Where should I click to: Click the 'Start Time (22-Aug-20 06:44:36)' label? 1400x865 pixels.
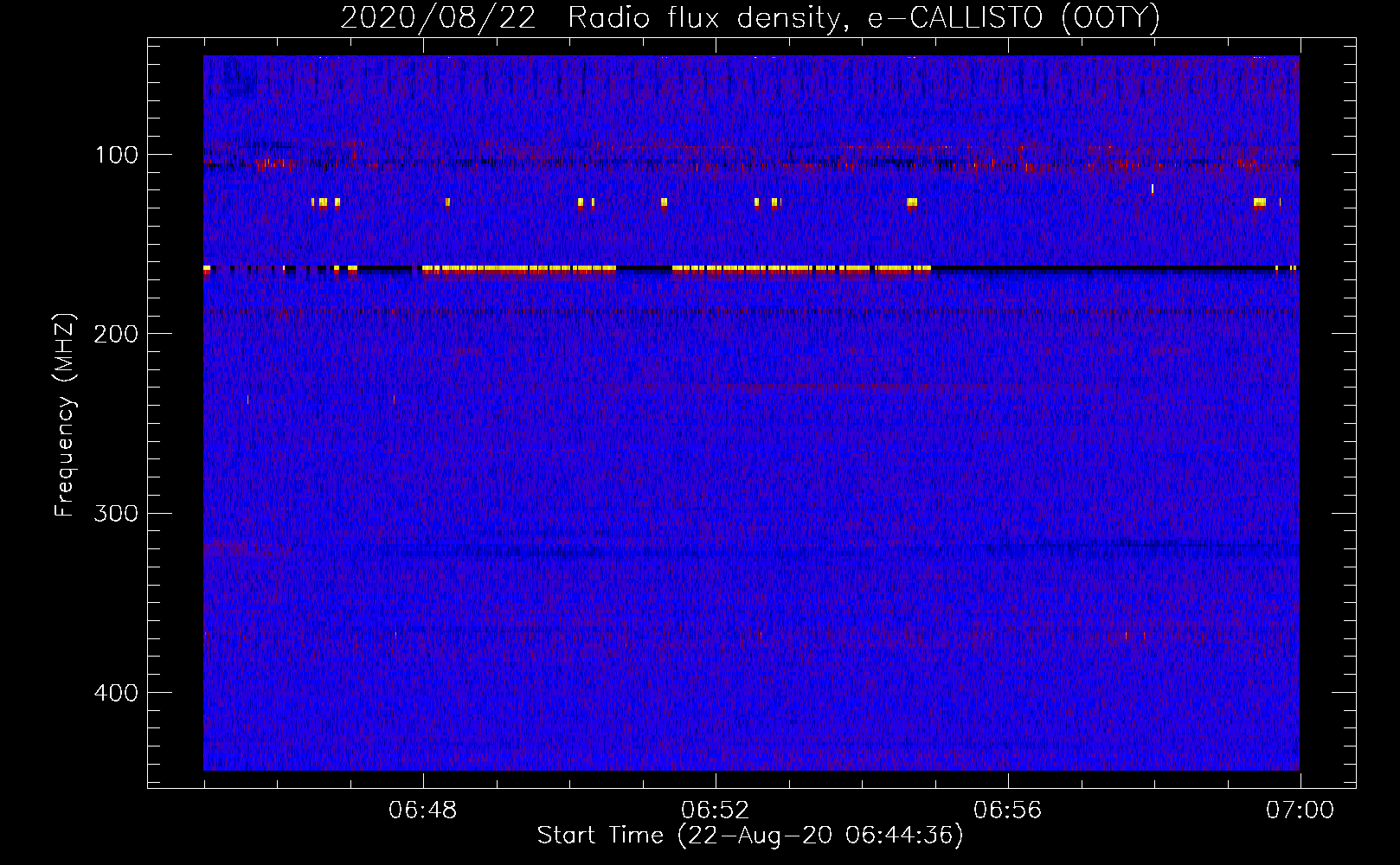(750, 836)
